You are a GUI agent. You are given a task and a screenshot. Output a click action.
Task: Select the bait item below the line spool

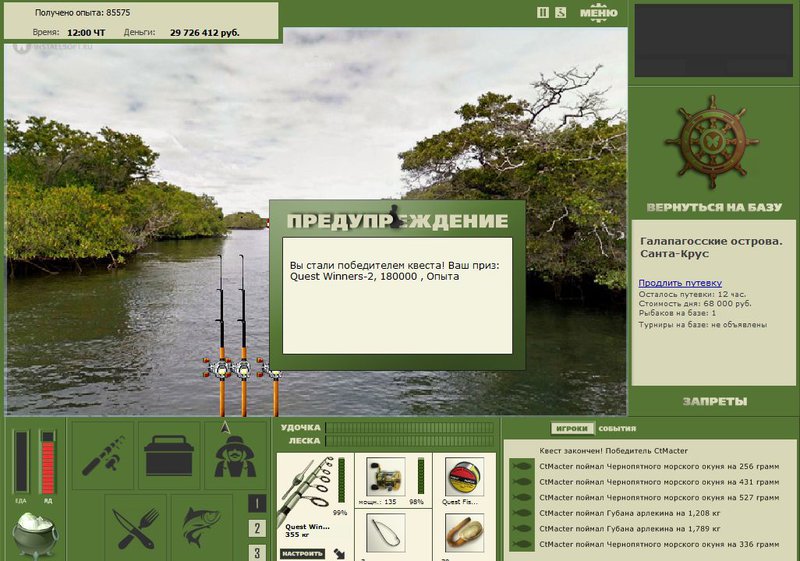point(464,533)
